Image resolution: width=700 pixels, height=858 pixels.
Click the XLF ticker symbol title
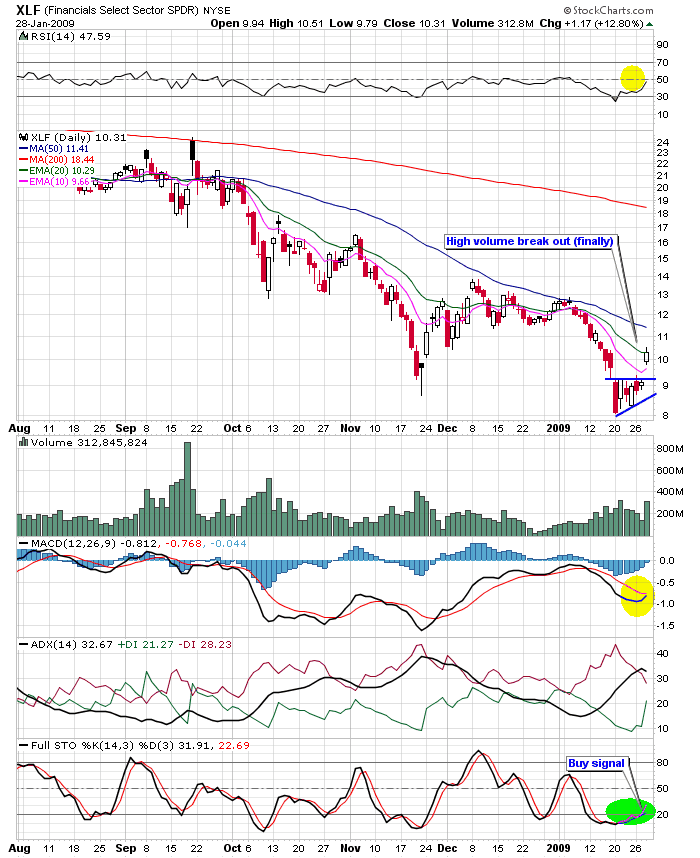tap(28, 10)
